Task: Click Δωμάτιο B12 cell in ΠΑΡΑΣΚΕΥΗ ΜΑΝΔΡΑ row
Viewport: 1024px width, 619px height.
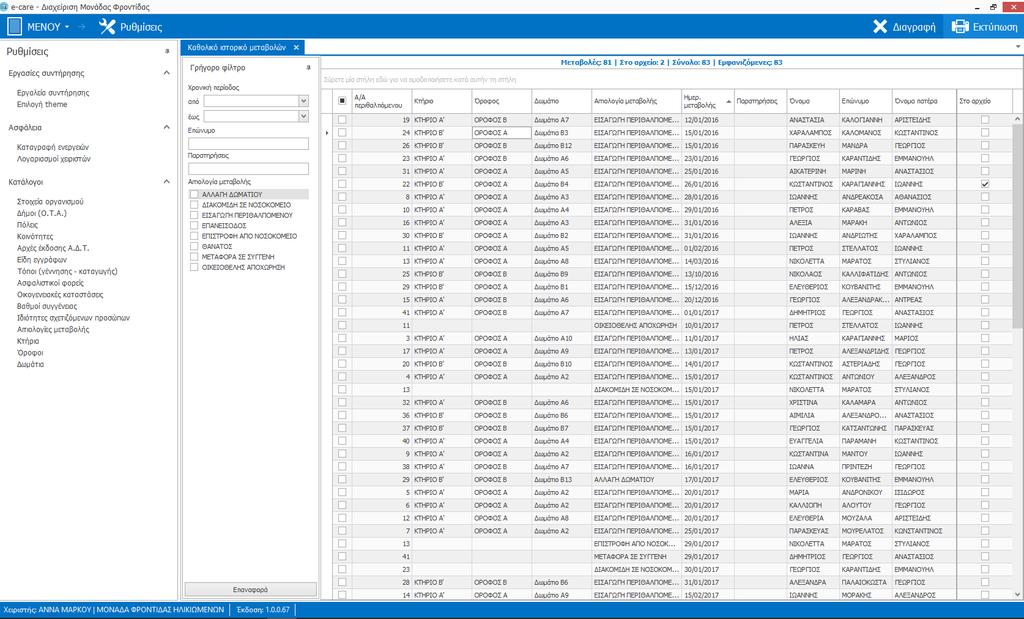Action: [x=561, y=146]
